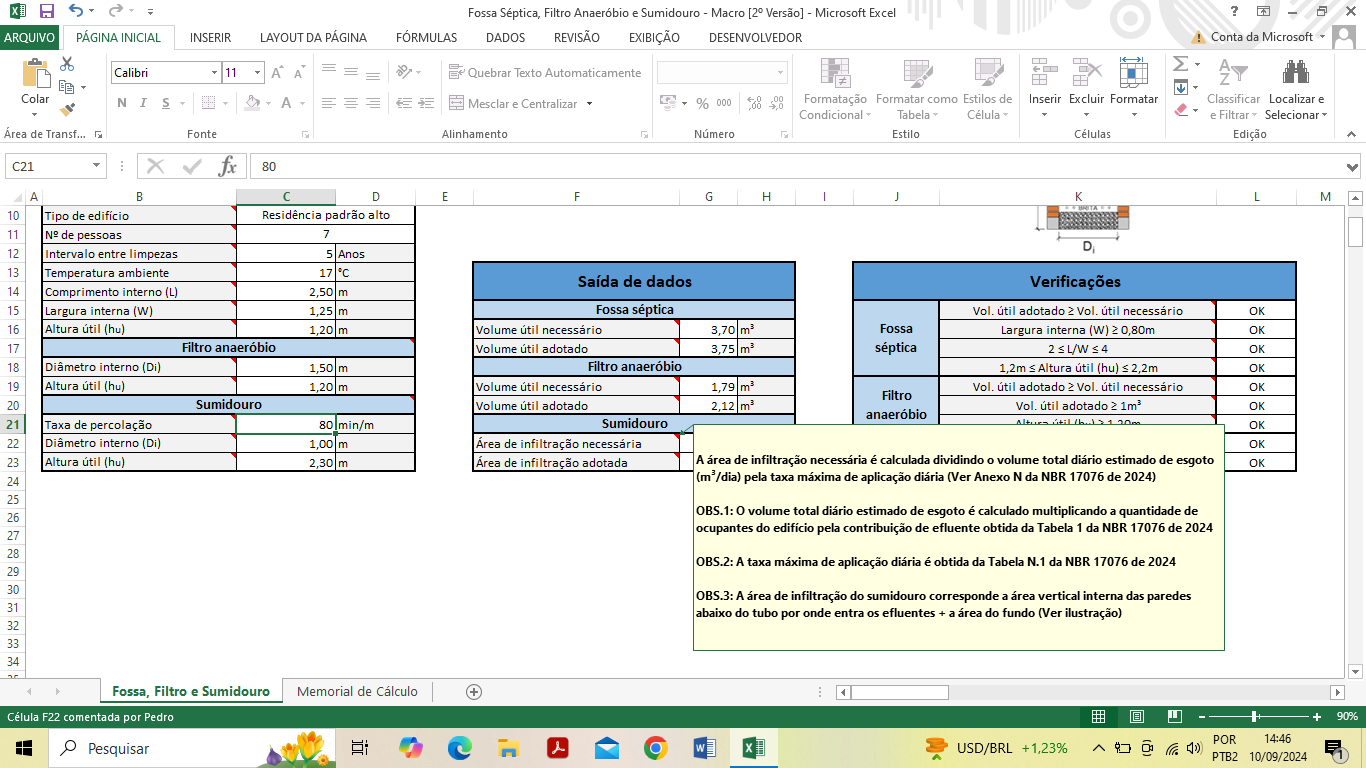Click the Save icon in quick access toolbar

46,12
